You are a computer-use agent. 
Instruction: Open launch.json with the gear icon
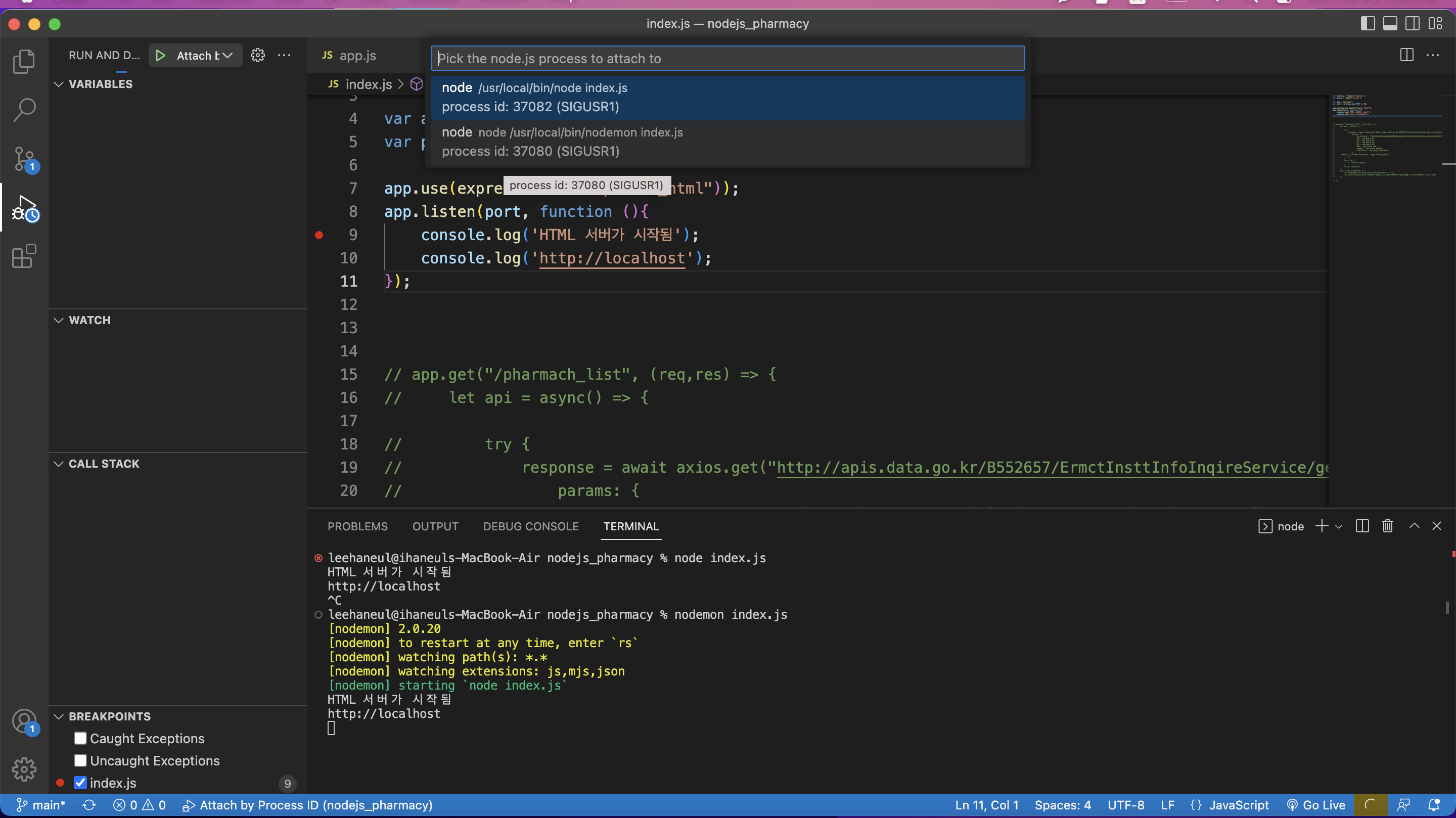[258, 56]
